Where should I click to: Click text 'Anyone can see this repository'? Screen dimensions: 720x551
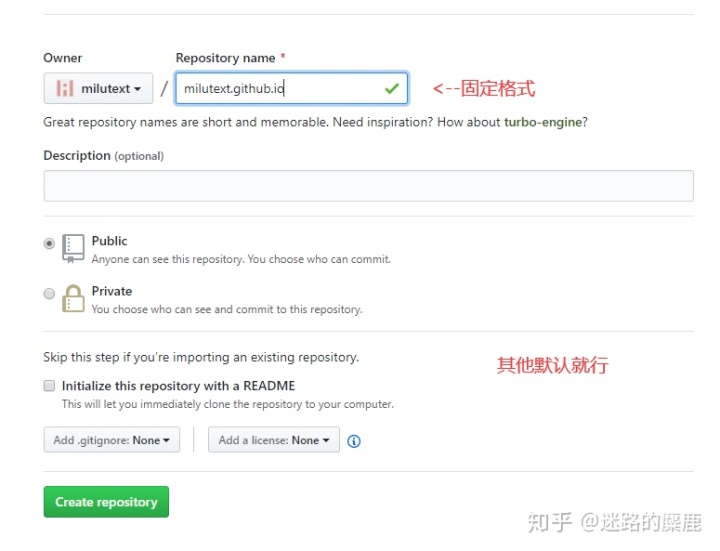168,259
